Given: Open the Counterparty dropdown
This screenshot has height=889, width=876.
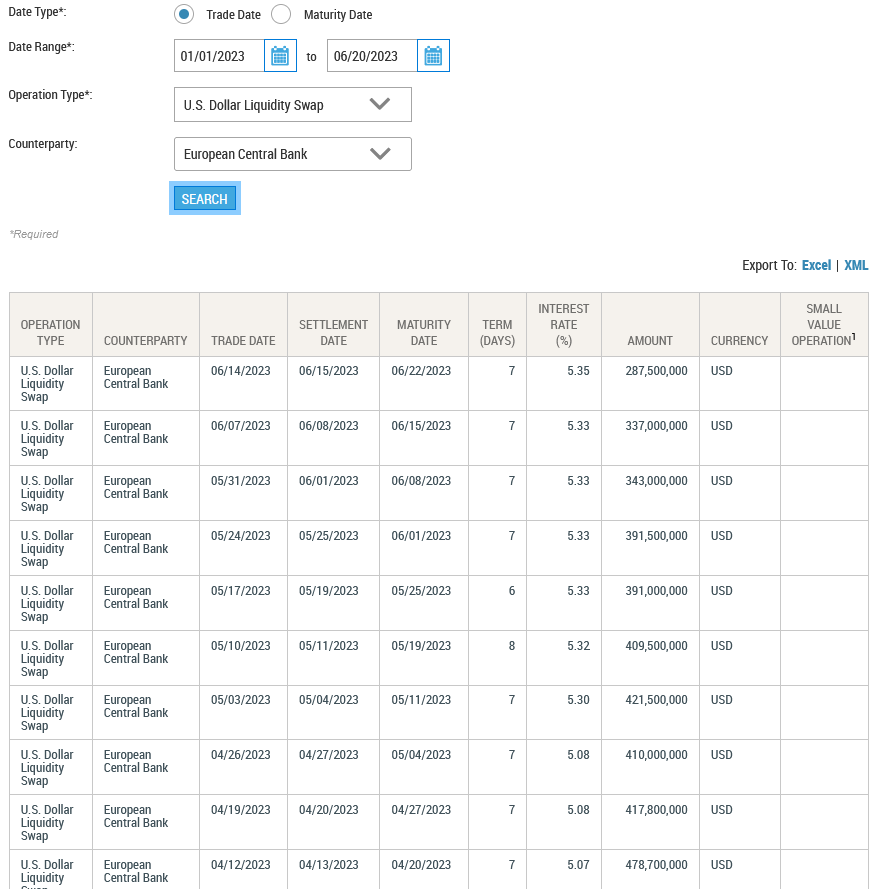Looking at the screenshot, I should (x=293, y=154).
